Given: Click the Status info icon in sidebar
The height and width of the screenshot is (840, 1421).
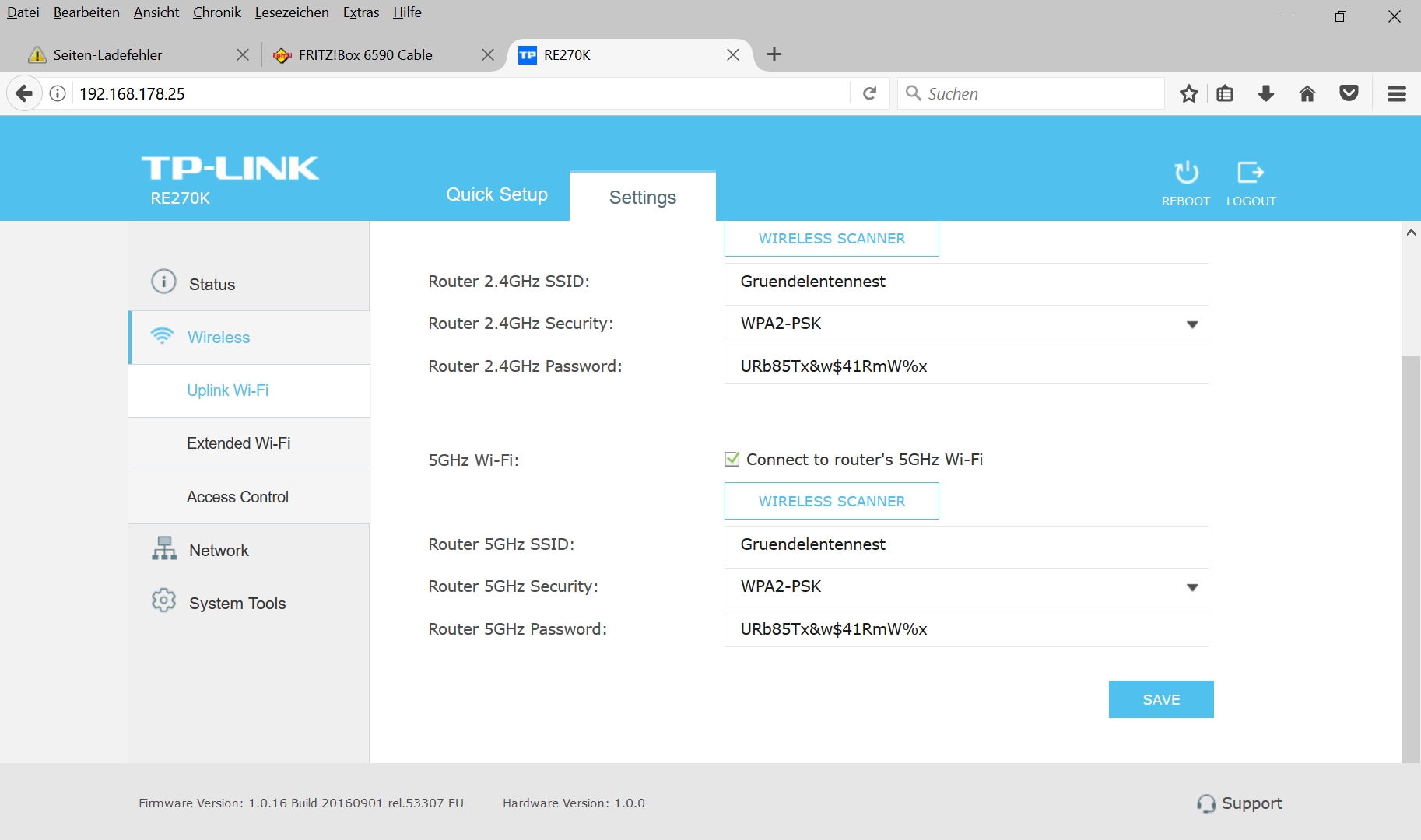Looking at the screenshot, I should click(x=163, y=282).
